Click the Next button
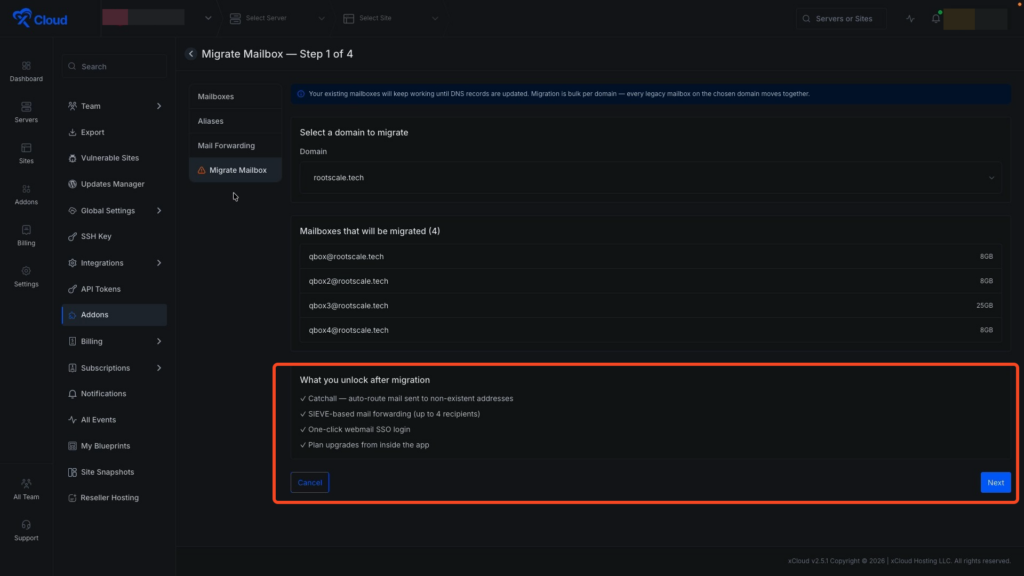1024x576 pixels. 995,483
